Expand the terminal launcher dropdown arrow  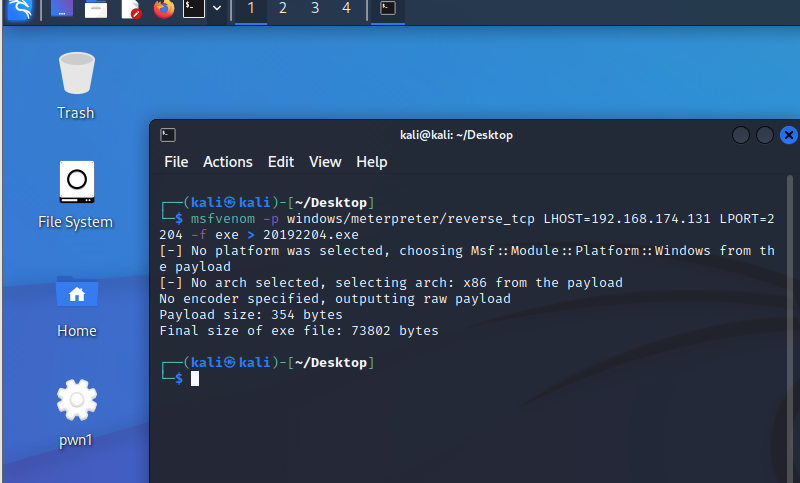coord(217,8)
